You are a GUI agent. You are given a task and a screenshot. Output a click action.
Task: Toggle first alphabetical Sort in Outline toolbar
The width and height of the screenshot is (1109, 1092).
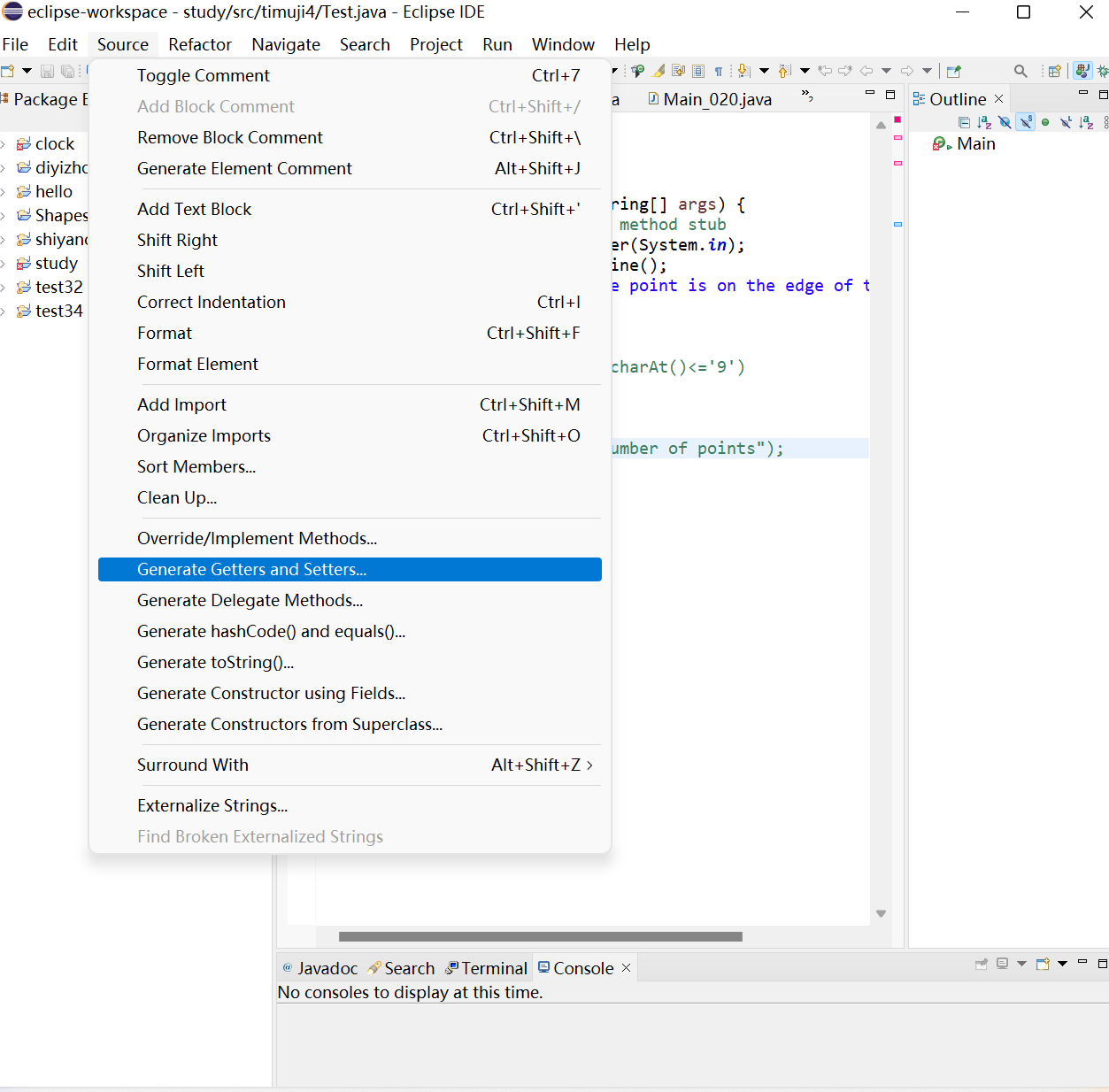(x=984, y=122)
